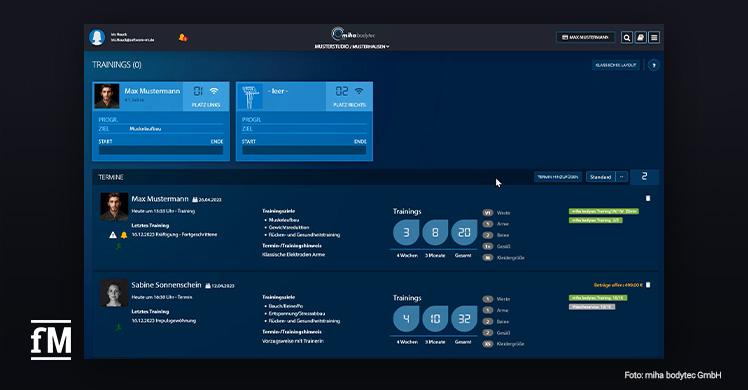Click the green figure icon under Max Mustermann
Viewport: 748px width, 390px height.
tap(118, 246)
